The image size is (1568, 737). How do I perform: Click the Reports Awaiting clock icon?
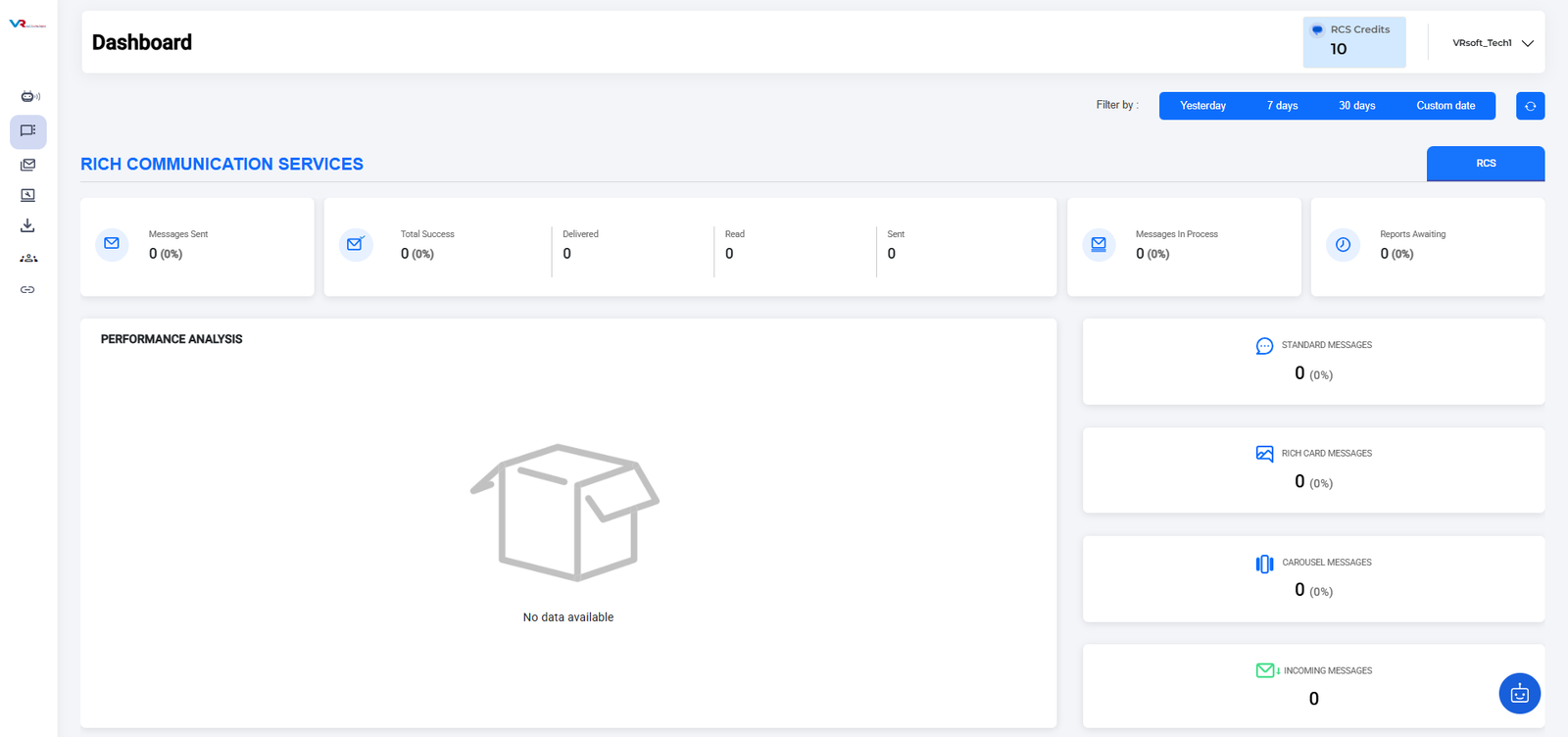click(1343, 244)
